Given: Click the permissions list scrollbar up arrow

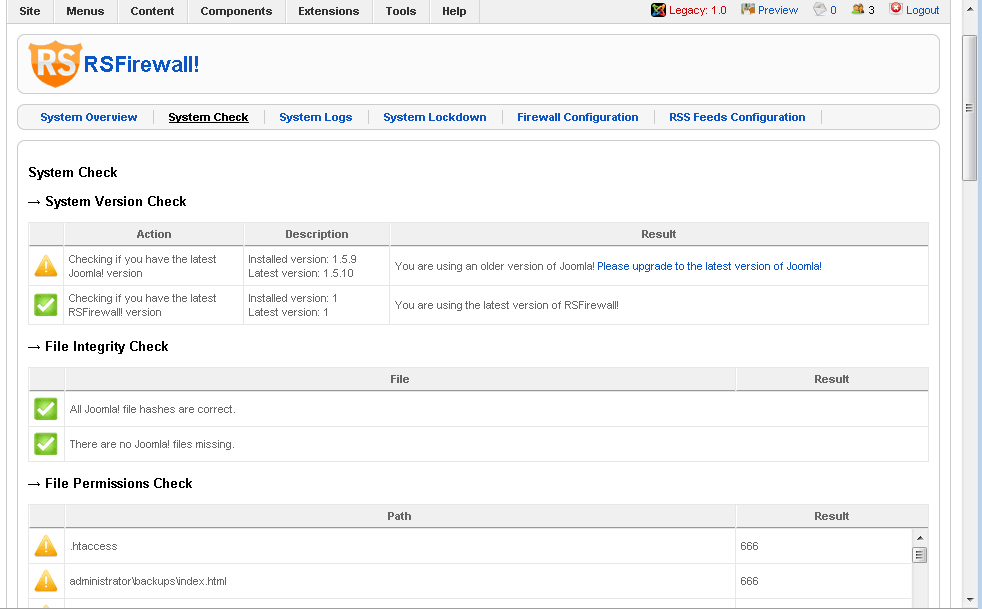Looking at the screenshot, I should [x=919, y=538].
